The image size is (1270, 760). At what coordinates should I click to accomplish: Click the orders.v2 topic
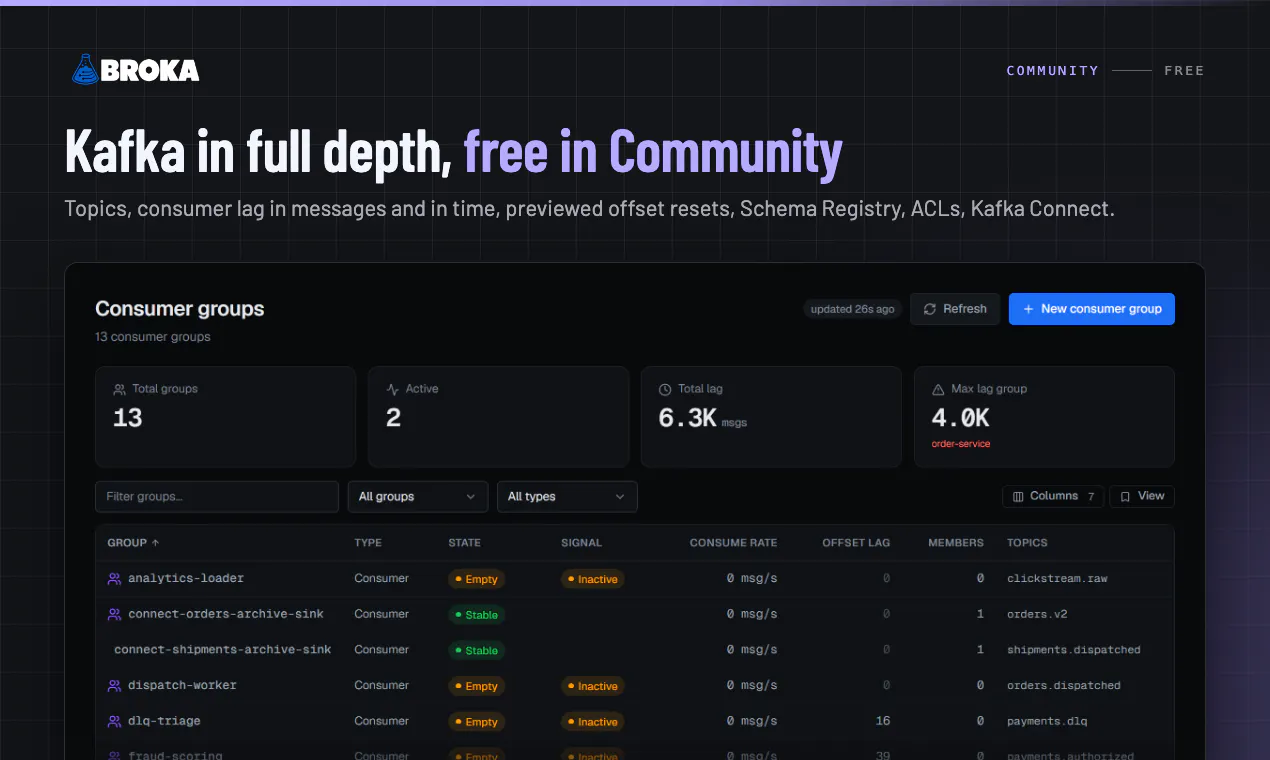click(x=1038, y=614)
